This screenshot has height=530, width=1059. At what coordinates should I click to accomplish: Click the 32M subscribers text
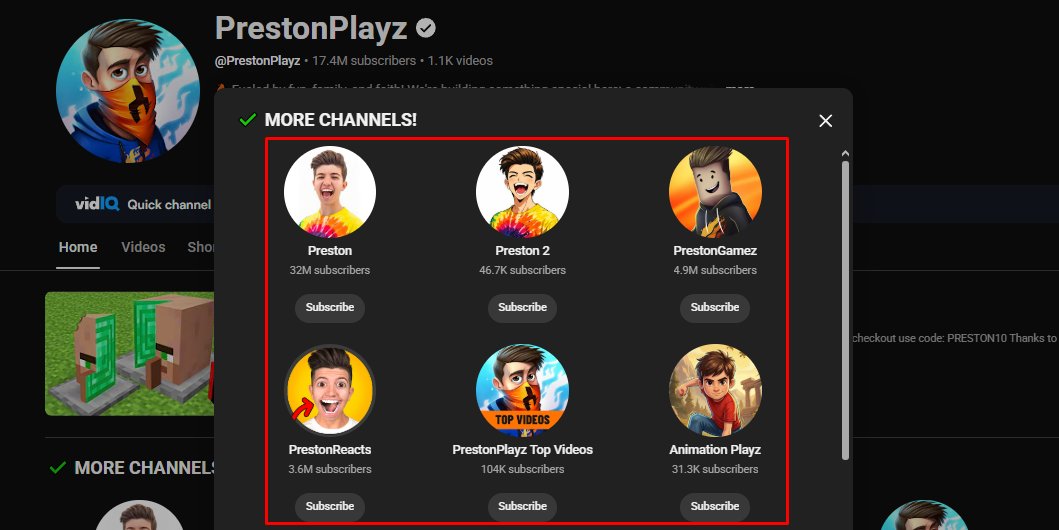click(x=330, y=270)
